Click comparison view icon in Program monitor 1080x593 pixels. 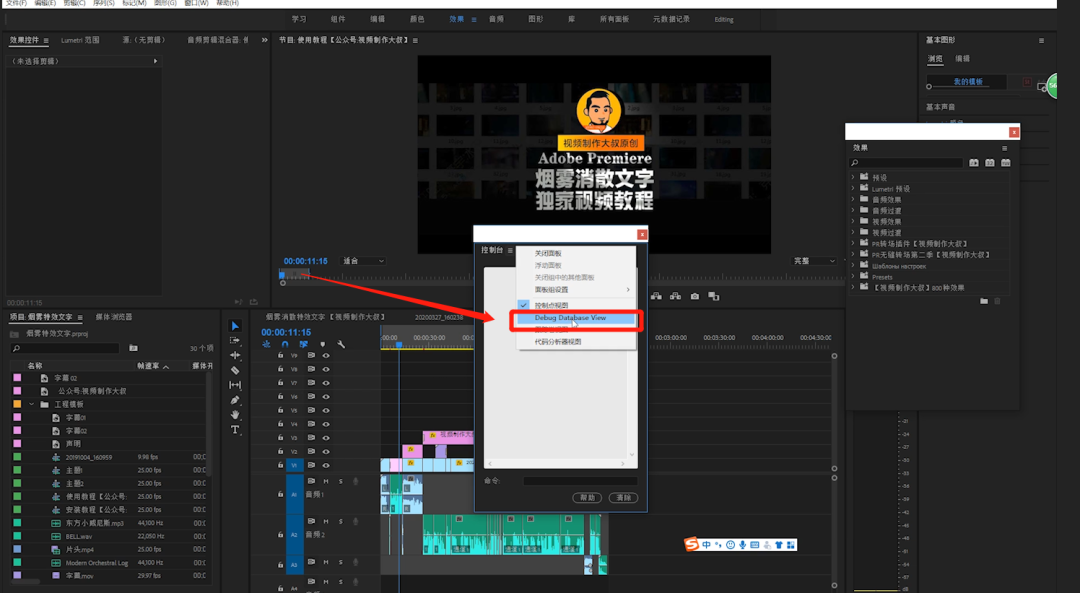[714, 296]
